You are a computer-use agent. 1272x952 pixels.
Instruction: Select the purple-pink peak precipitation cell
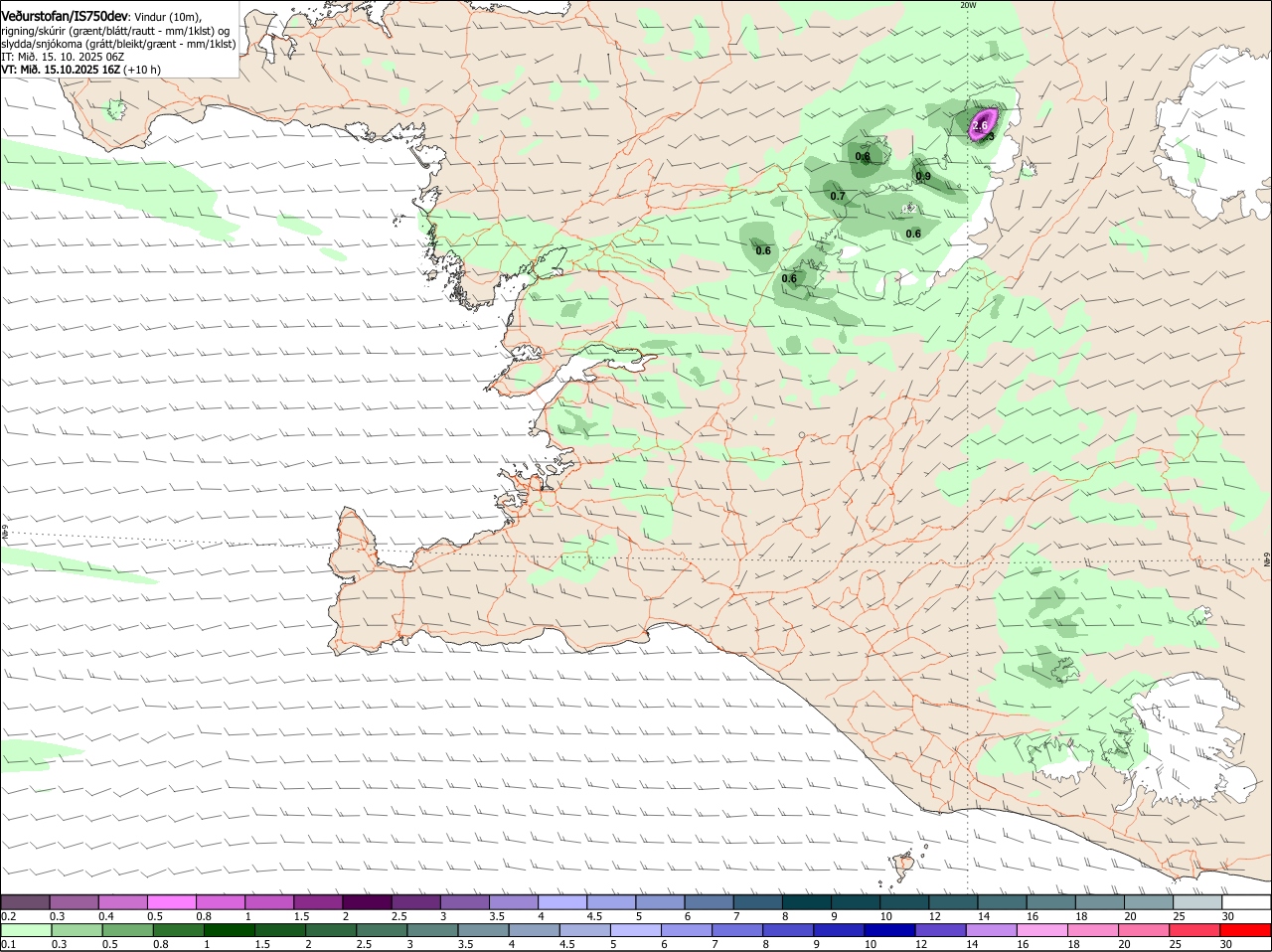pyautogui.click(x=983, y=123)
